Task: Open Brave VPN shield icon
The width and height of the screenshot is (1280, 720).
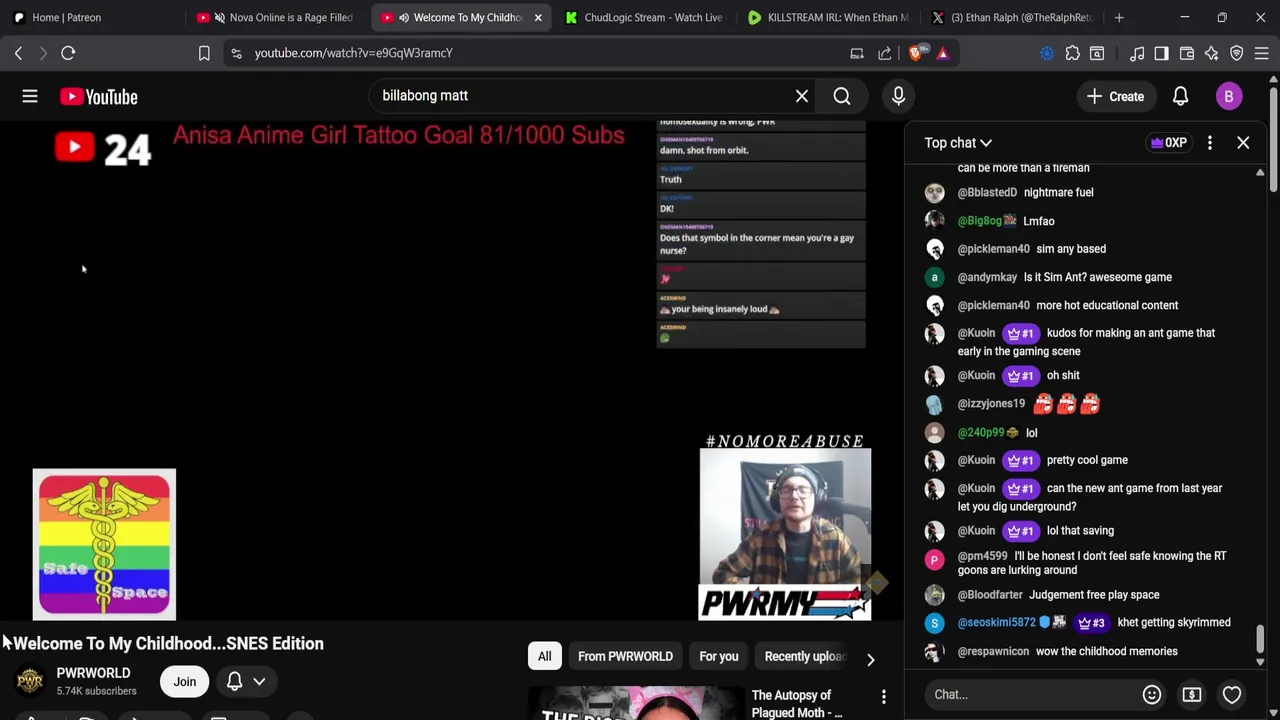Action: click(x=1236, y=53)
